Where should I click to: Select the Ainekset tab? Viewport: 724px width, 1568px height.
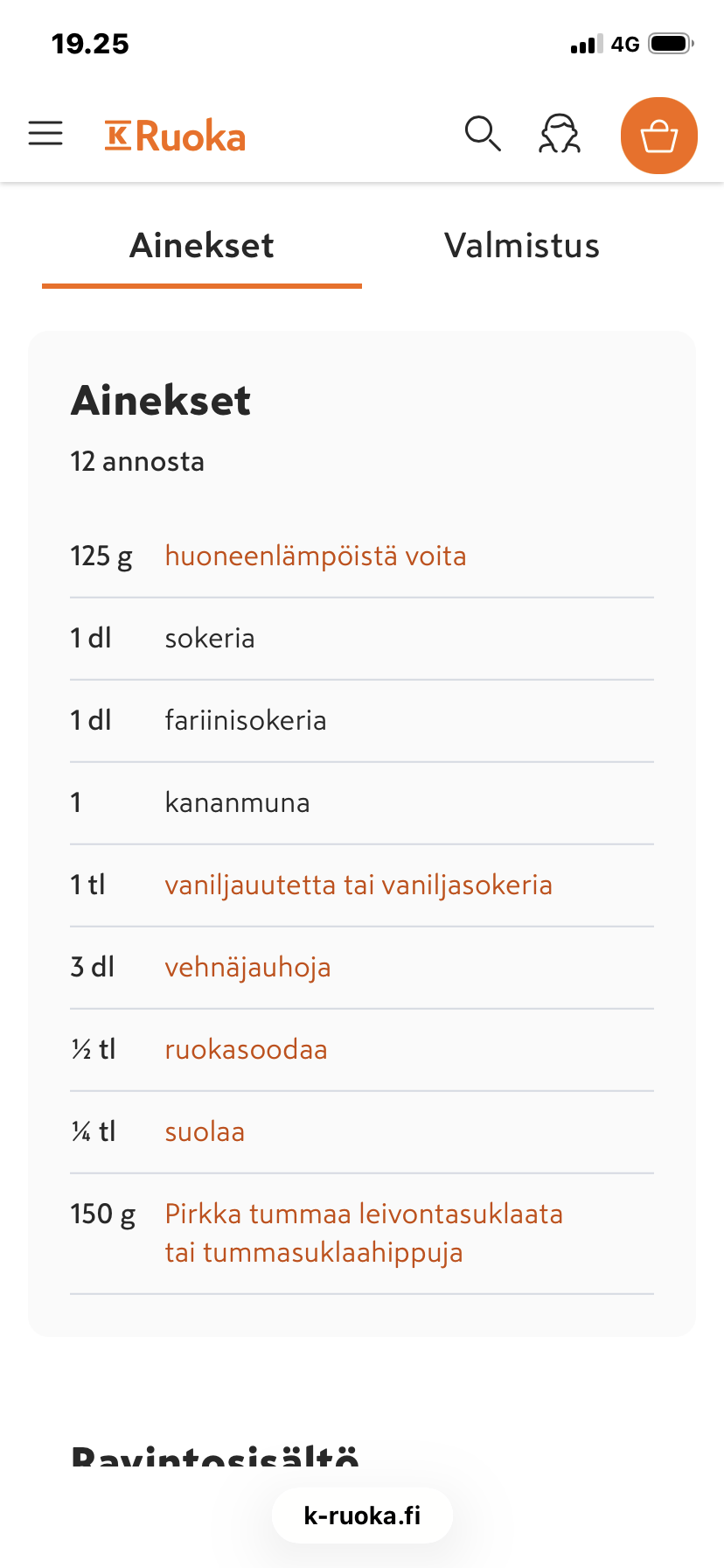point(202,246)
